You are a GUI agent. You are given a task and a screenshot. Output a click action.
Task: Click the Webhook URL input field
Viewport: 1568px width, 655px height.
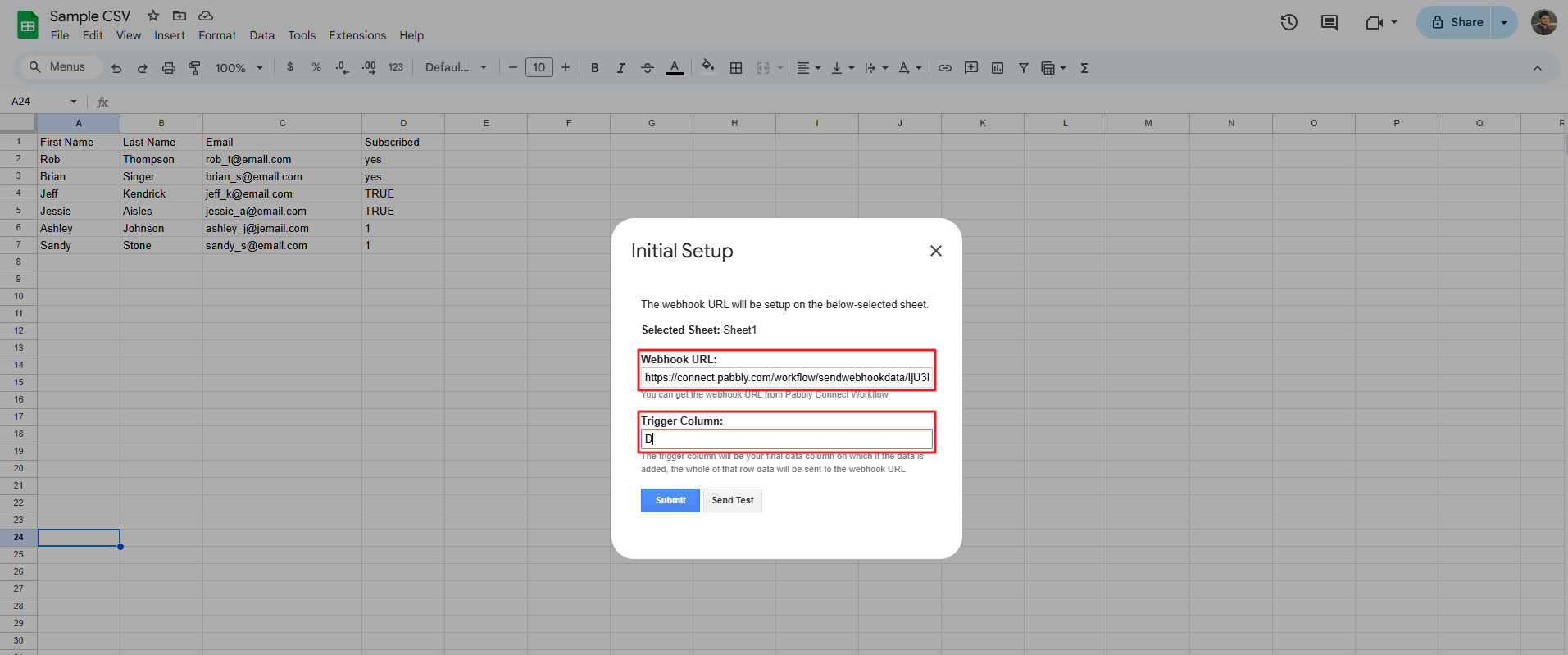pos(786,377)
